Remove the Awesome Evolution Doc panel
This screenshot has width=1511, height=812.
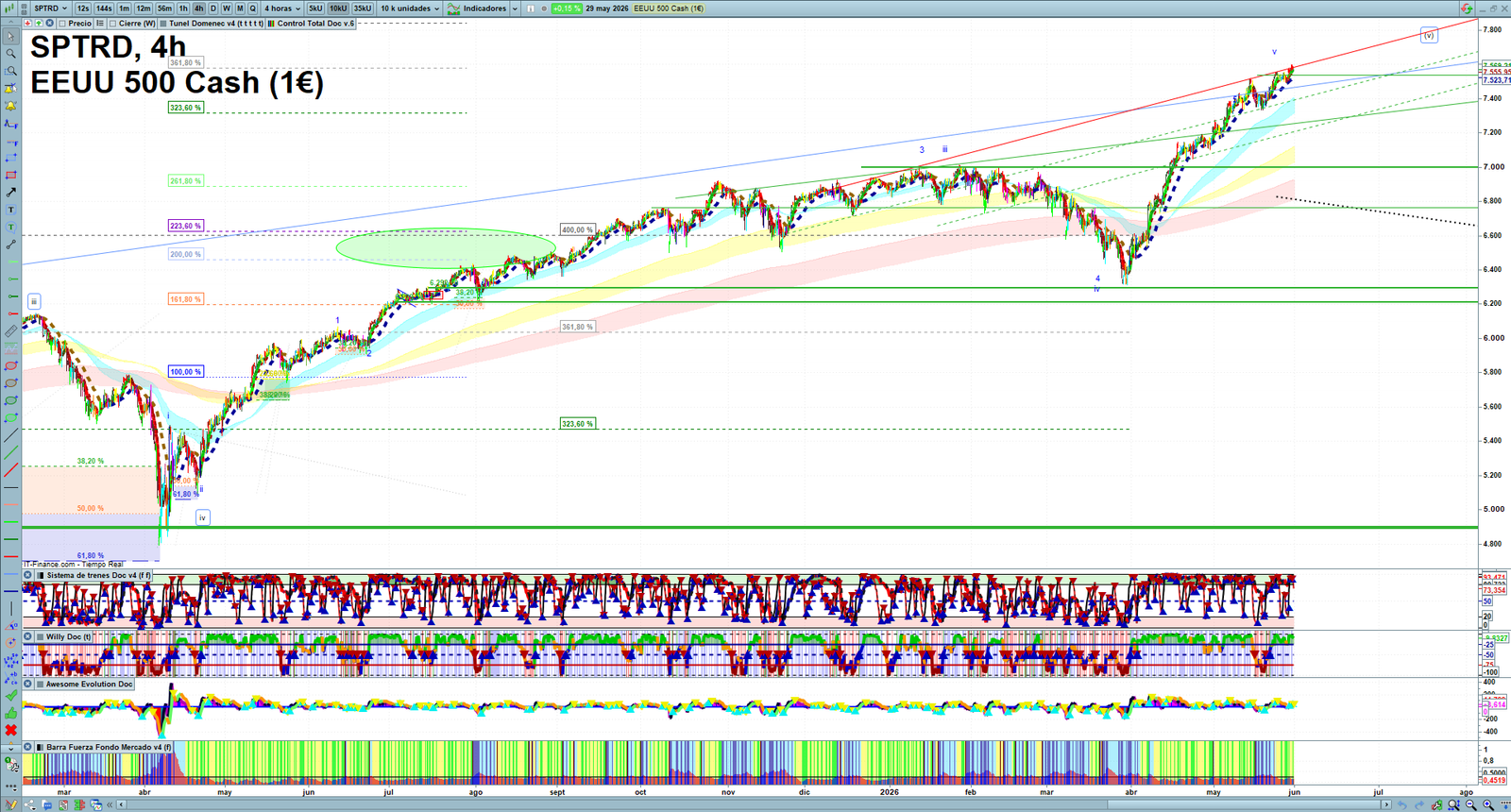pos(27,684)
